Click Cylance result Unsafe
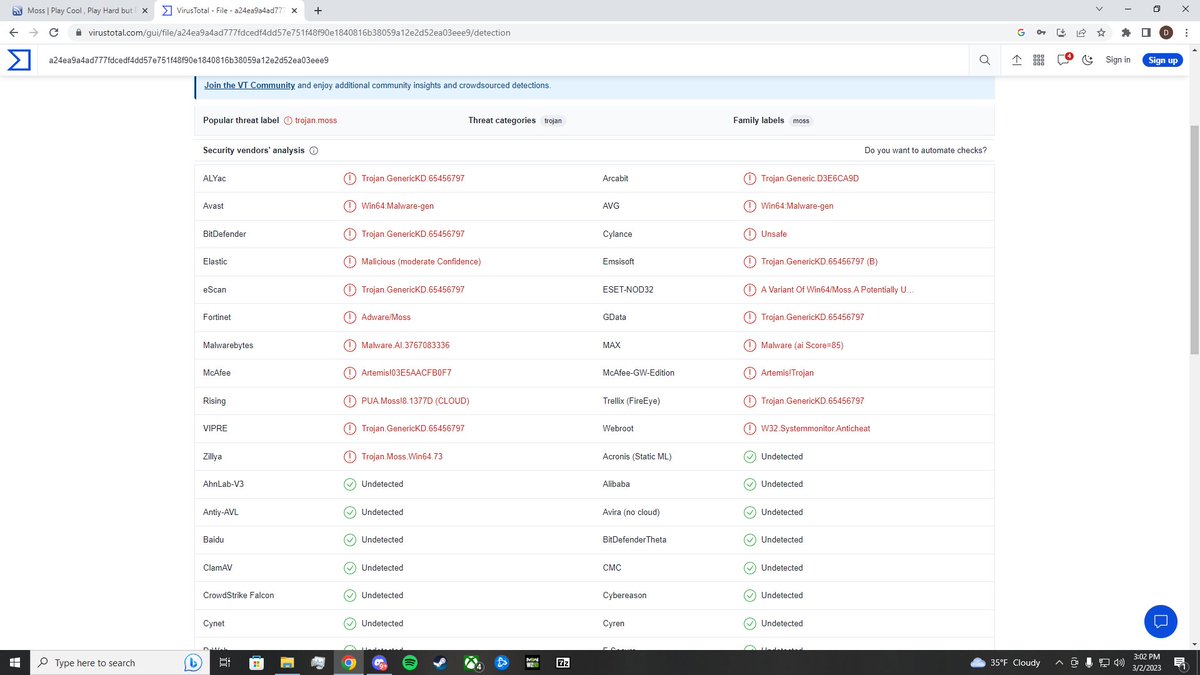Screen dimensions: 1200x675 click(x=774, y=234)
